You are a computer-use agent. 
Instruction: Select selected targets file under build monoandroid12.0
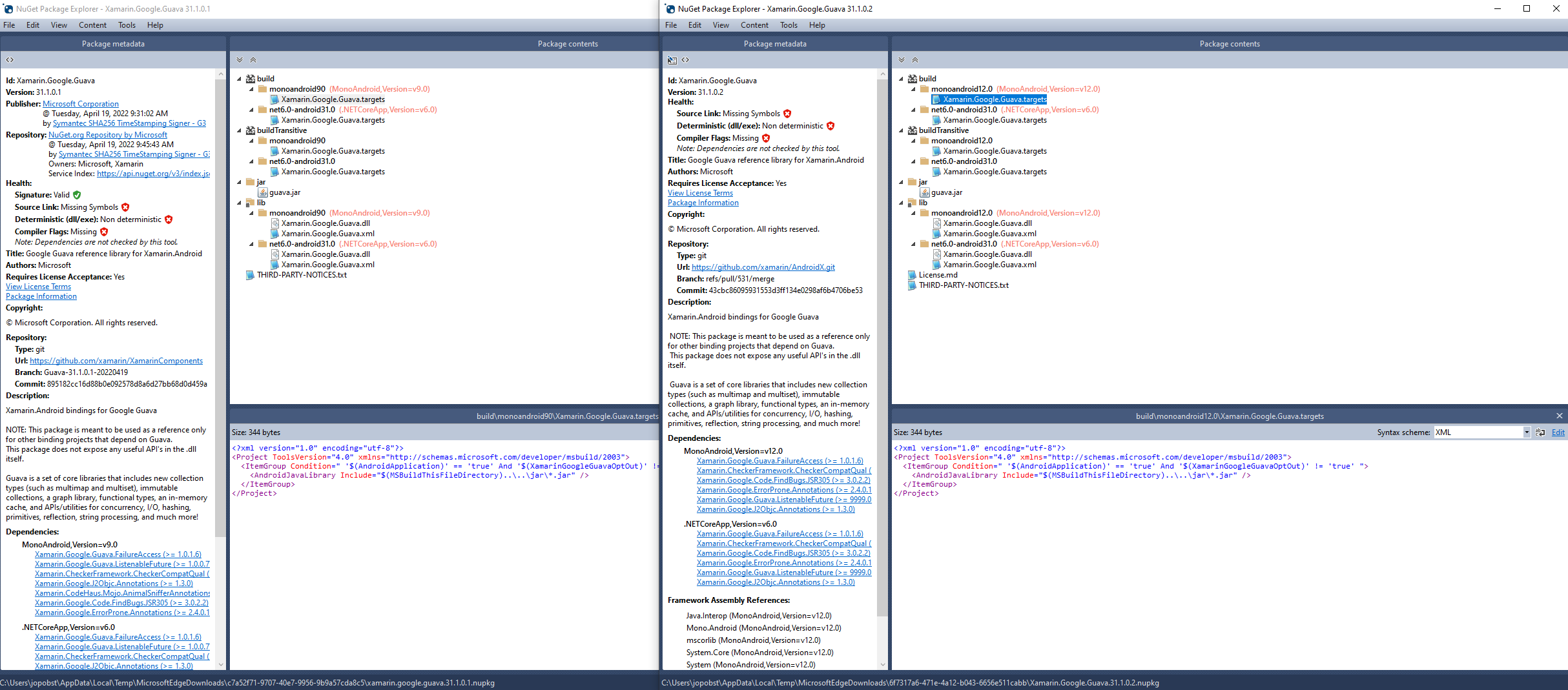tap(995, 99)
